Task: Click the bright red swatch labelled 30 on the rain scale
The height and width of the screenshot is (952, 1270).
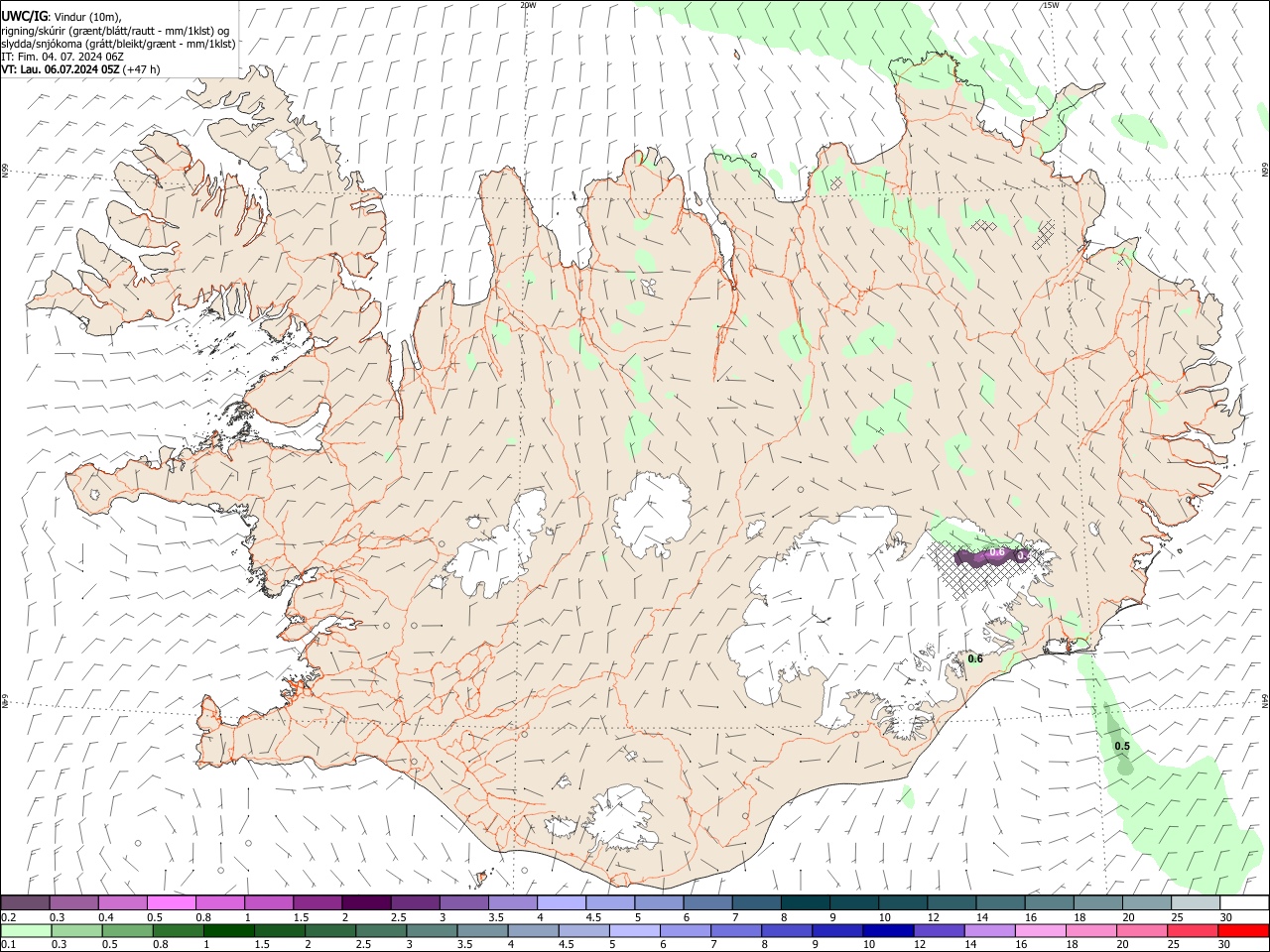Action: (x=1243, y=930)
